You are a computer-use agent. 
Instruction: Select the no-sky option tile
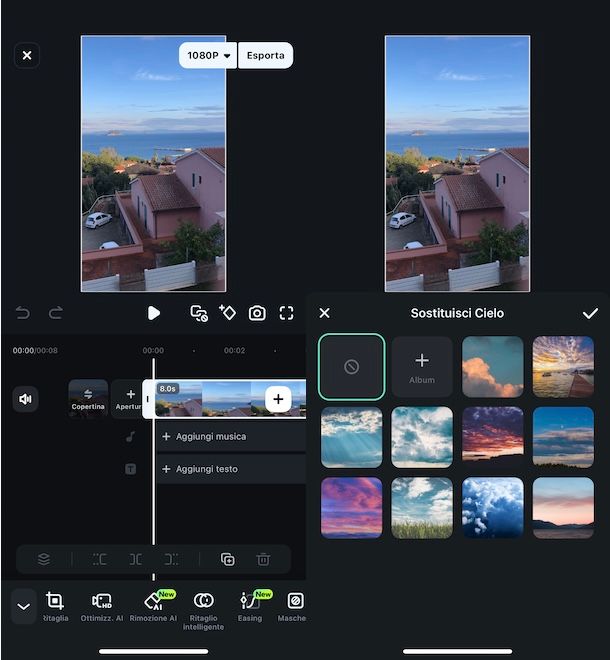[352, 367]
